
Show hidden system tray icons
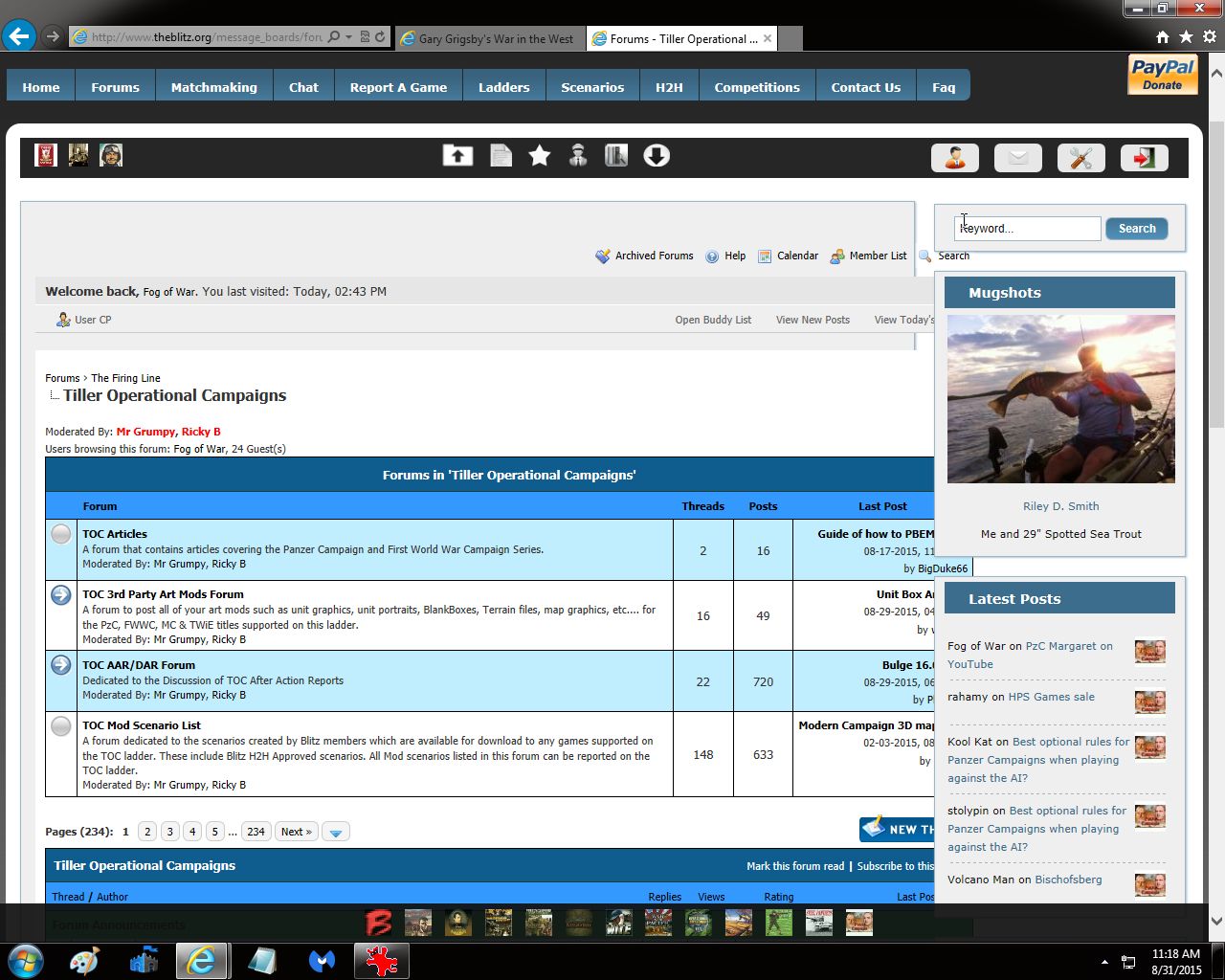[x=1104, y=961]
